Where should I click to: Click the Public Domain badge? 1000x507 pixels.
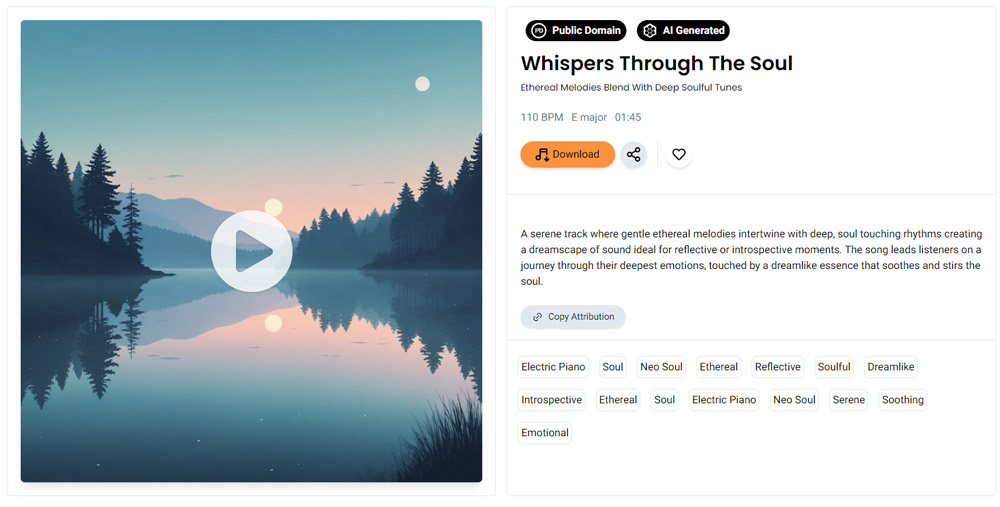(576, 31)
